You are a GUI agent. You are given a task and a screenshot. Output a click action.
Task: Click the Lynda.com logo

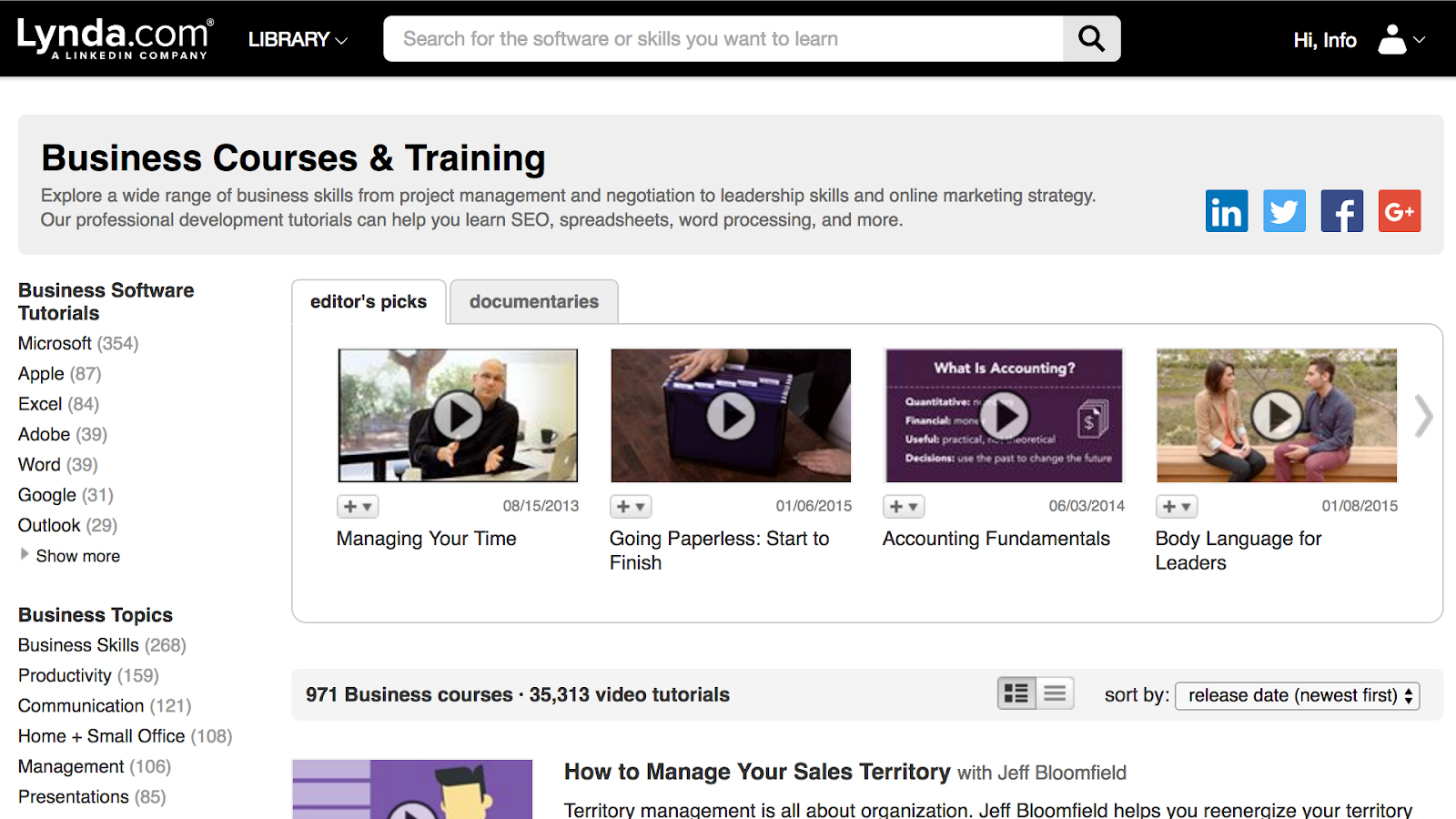tap(115, 38)
